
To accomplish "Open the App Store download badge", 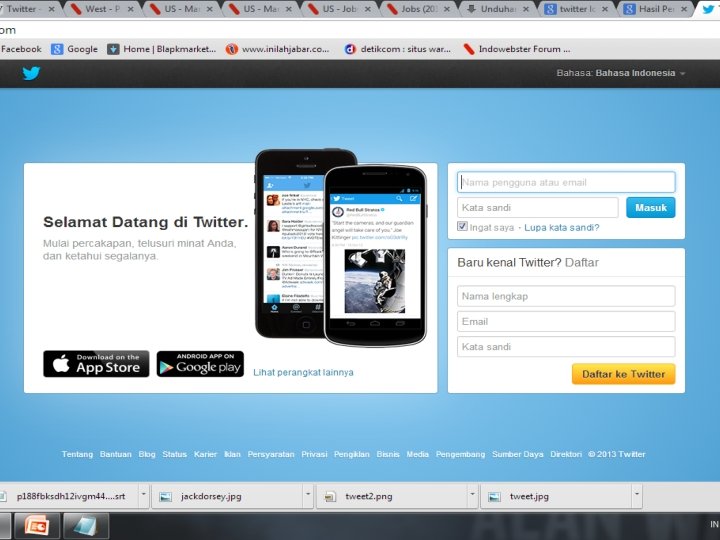I will [96, 364].
